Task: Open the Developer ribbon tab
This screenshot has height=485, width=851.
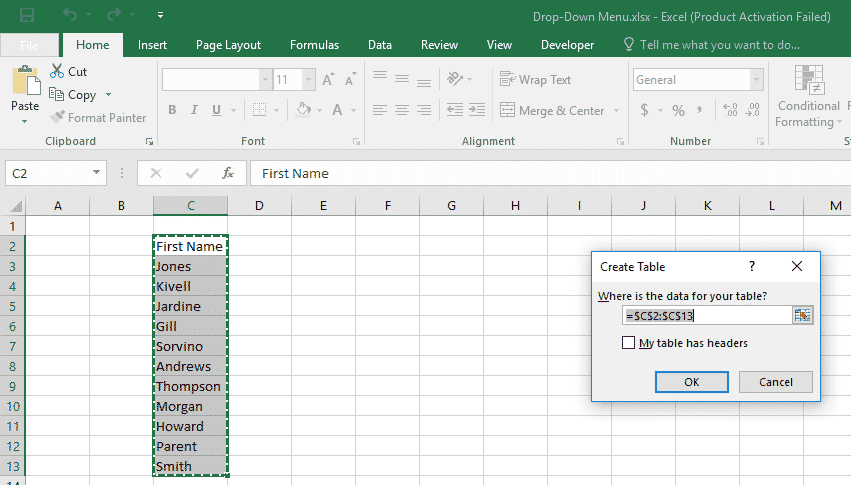Action: (x=567, y=45)
